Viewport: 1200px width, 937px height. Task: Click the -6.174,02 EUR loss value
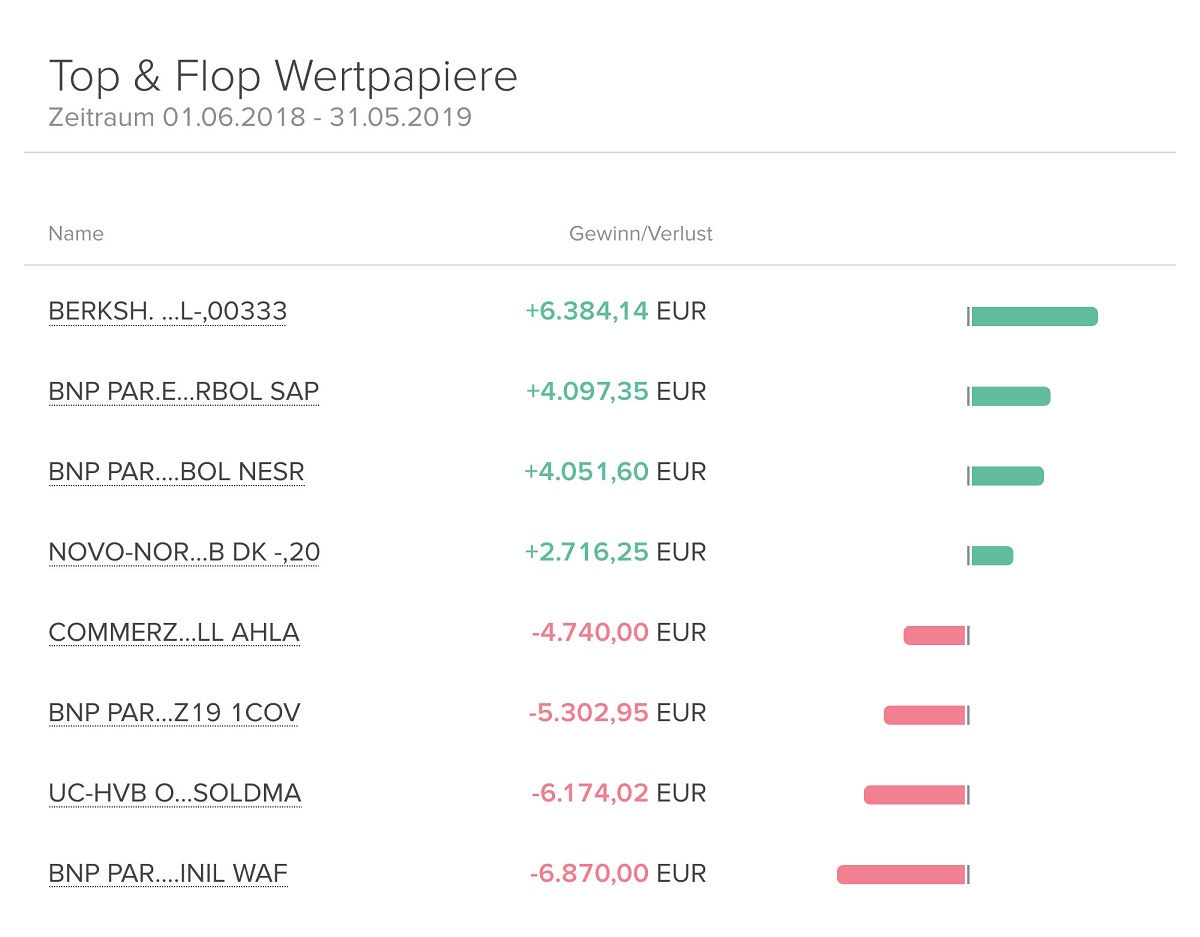tap(619, 793)
